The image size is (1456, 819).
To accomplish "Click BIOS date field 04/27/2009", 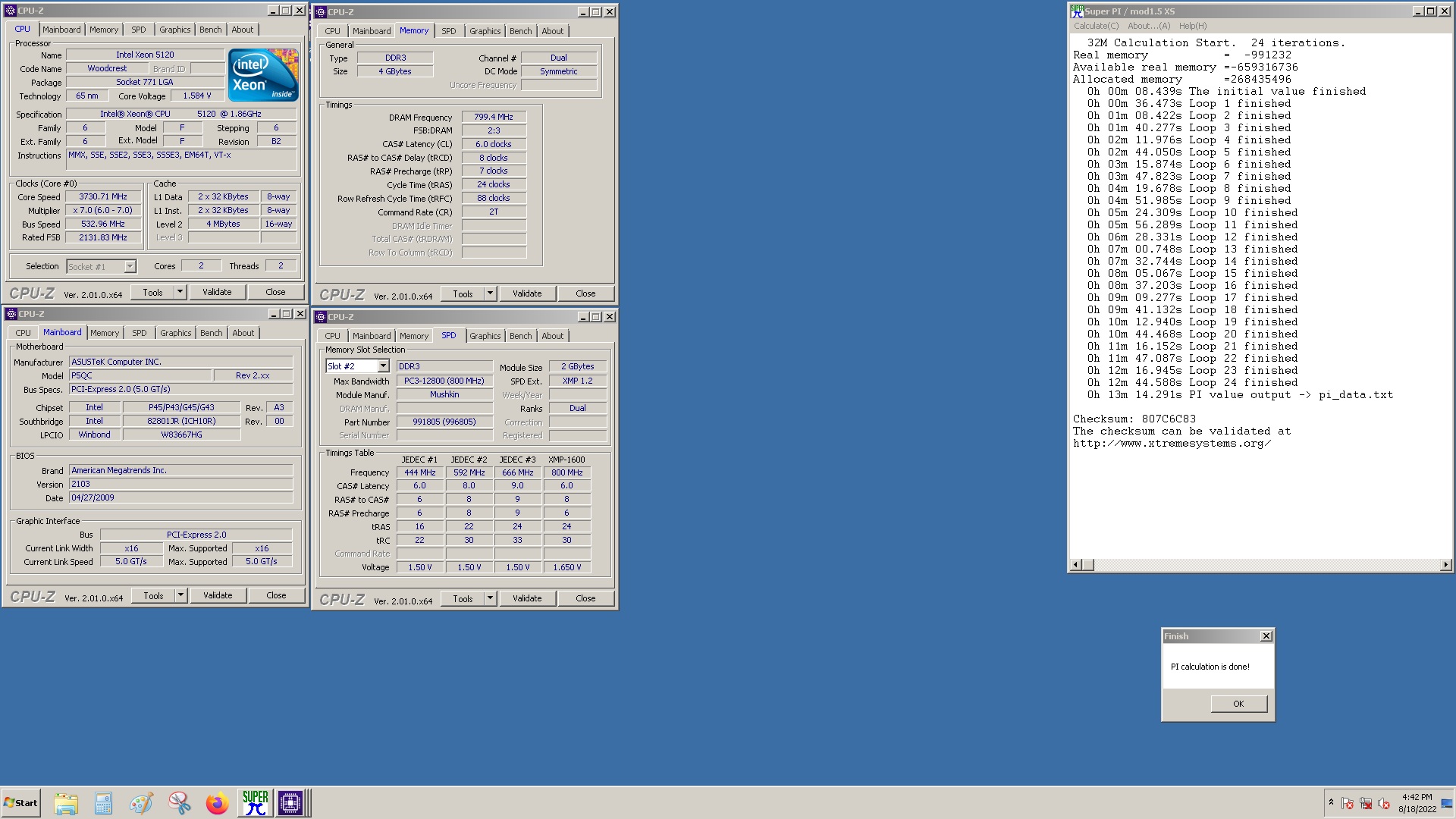I will pos(180,497).
